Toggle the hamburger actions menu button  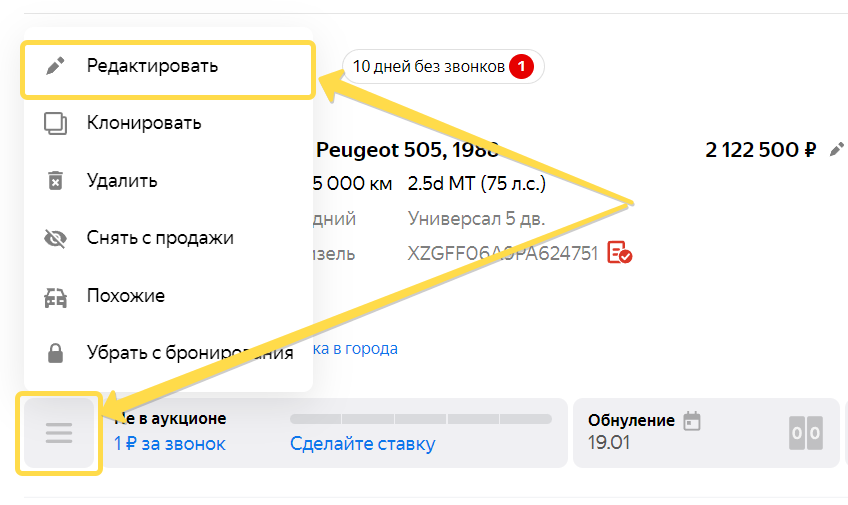click(x=59, y=433)
